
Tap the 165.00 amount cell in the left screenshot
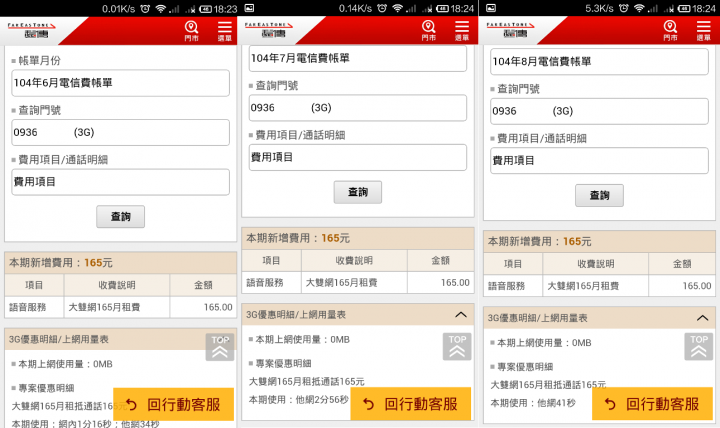coord(203,307)
